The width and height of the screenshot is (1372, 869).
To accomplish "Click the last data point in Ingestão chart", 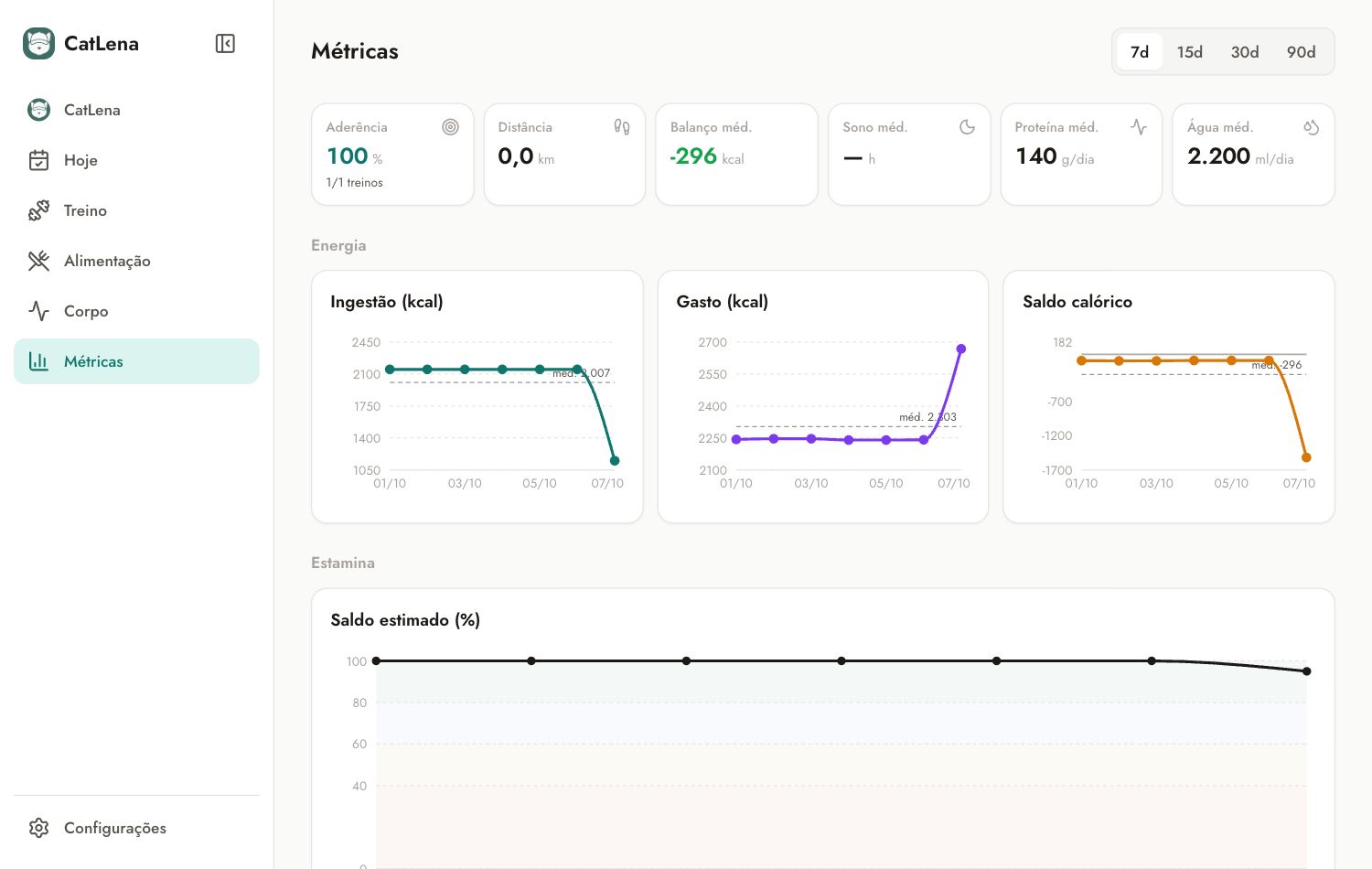I will 615,461.
